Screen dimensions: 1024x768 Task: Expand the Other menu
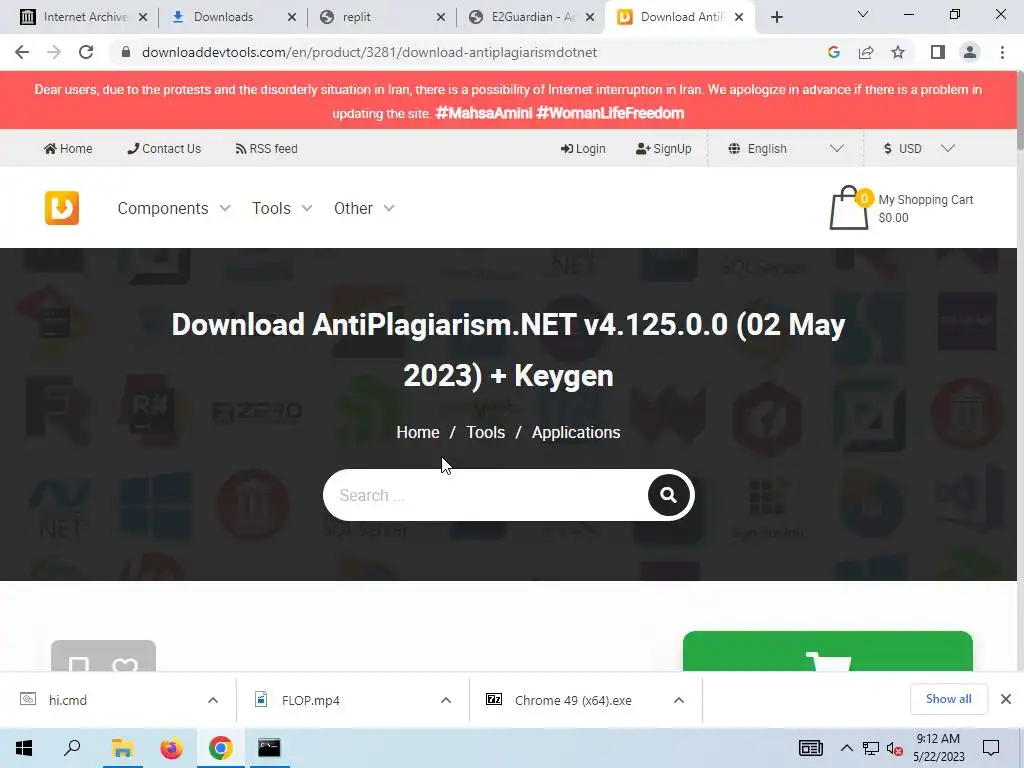click(x=364, y=208)
